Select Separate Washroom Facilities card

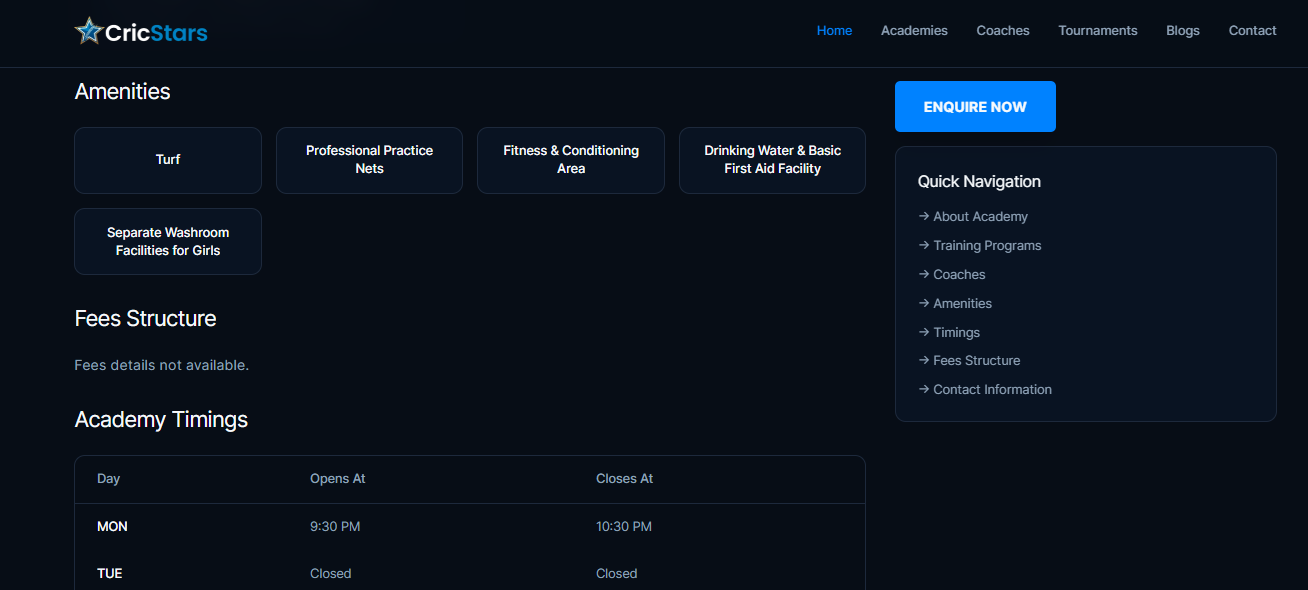pos(168,242)
